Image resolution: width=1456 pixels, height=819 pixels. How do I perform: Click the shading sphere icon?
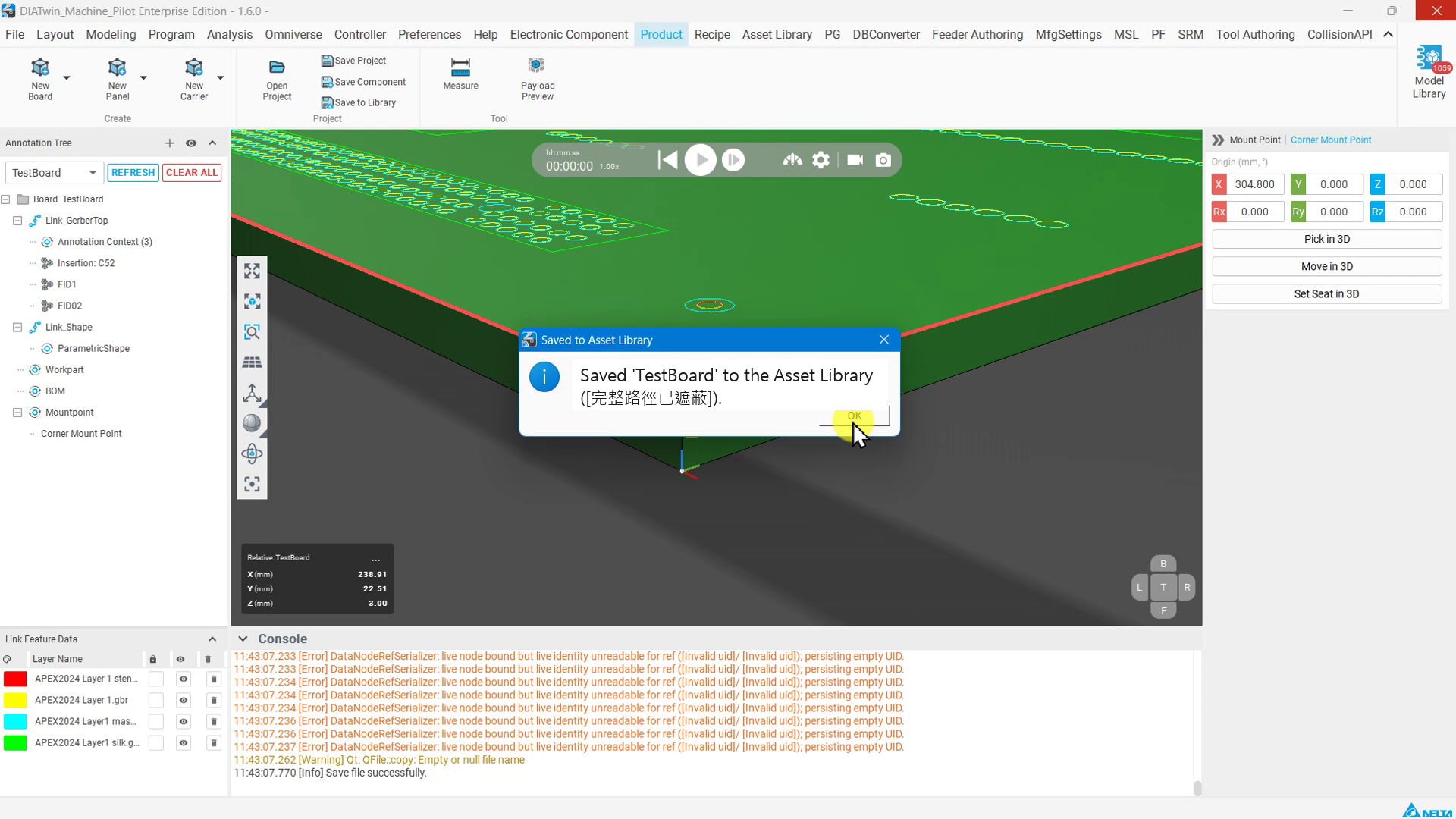pyautogui.click(x=252, y=423)
